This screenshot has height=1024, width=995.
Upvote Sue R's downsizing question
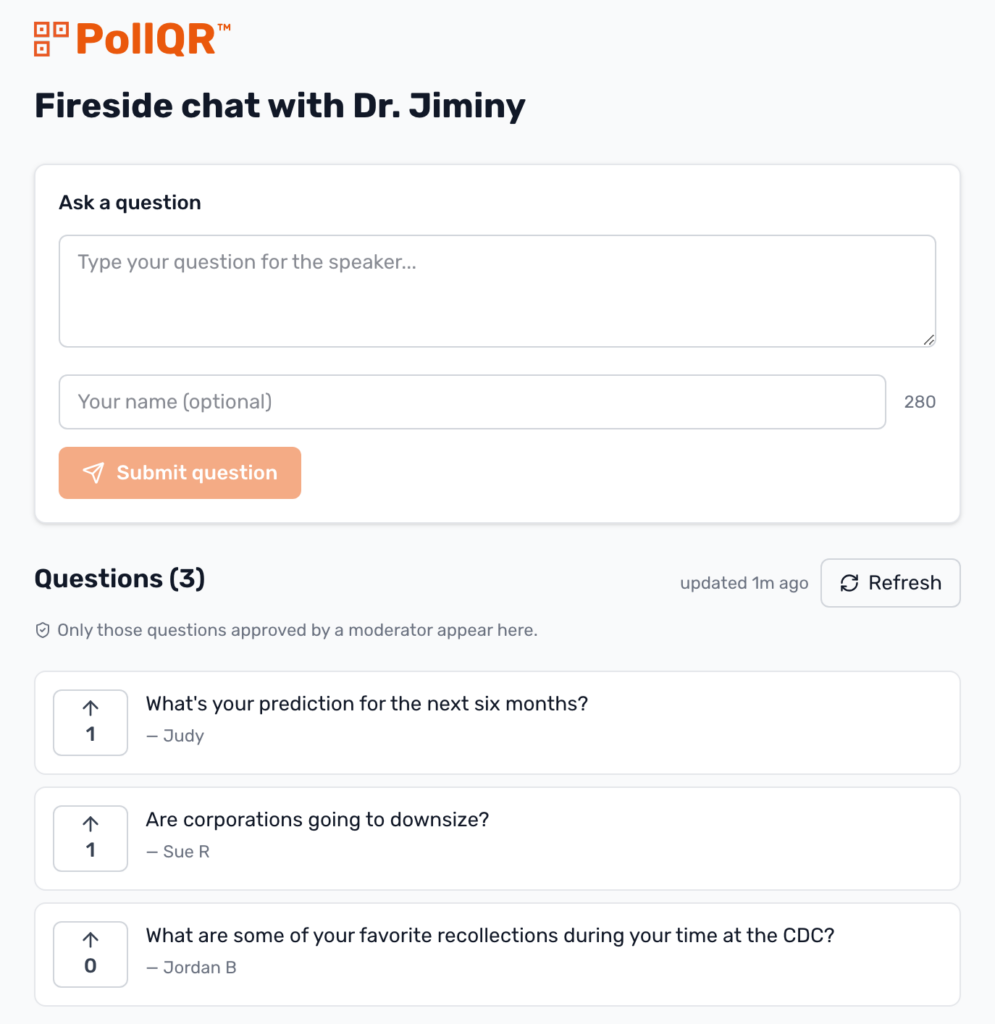click(x=91, y=838)
